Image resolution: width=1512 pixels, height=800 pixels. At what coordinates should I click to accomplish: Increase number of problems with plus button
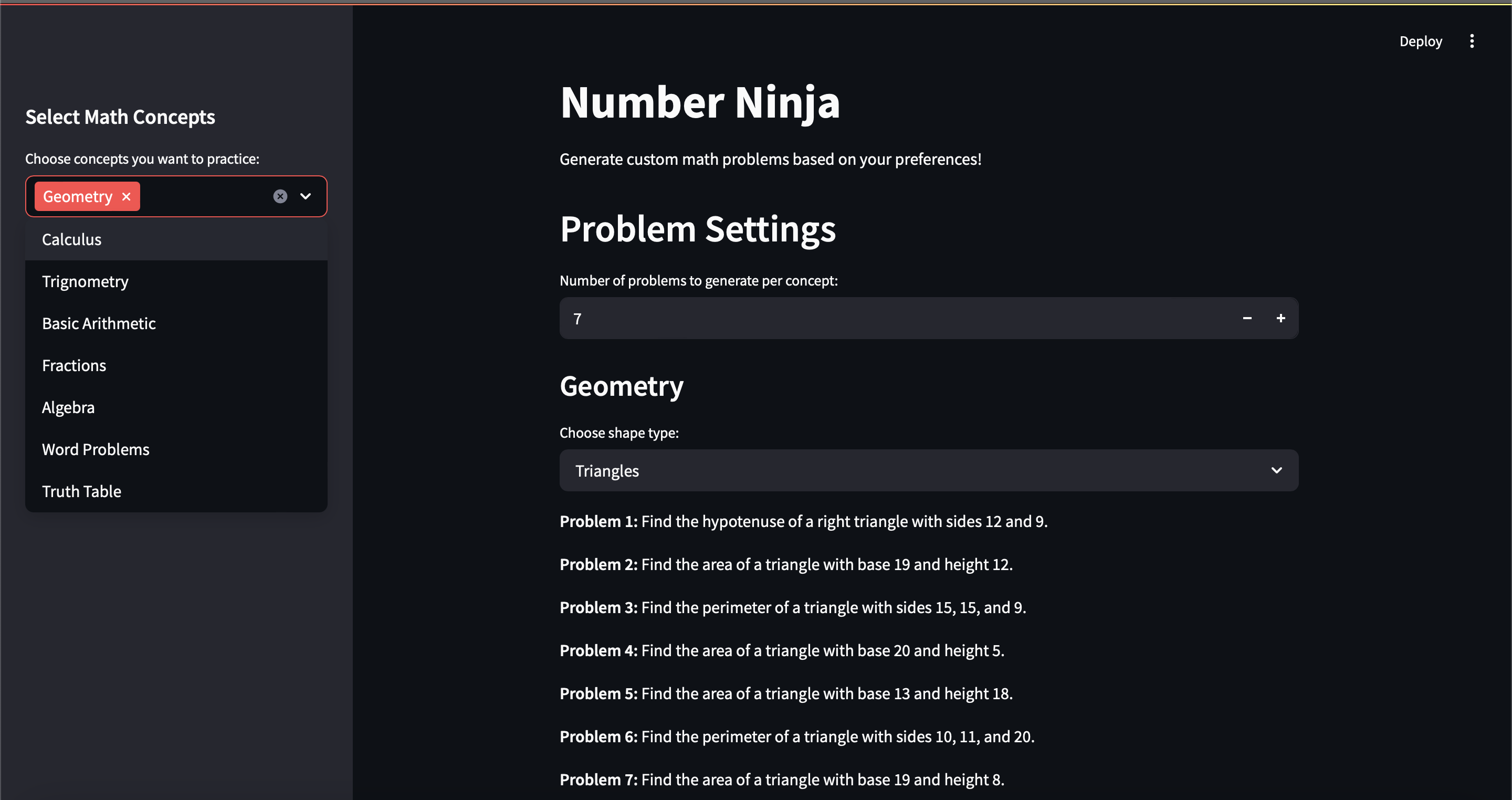[x=1281, y=318]
